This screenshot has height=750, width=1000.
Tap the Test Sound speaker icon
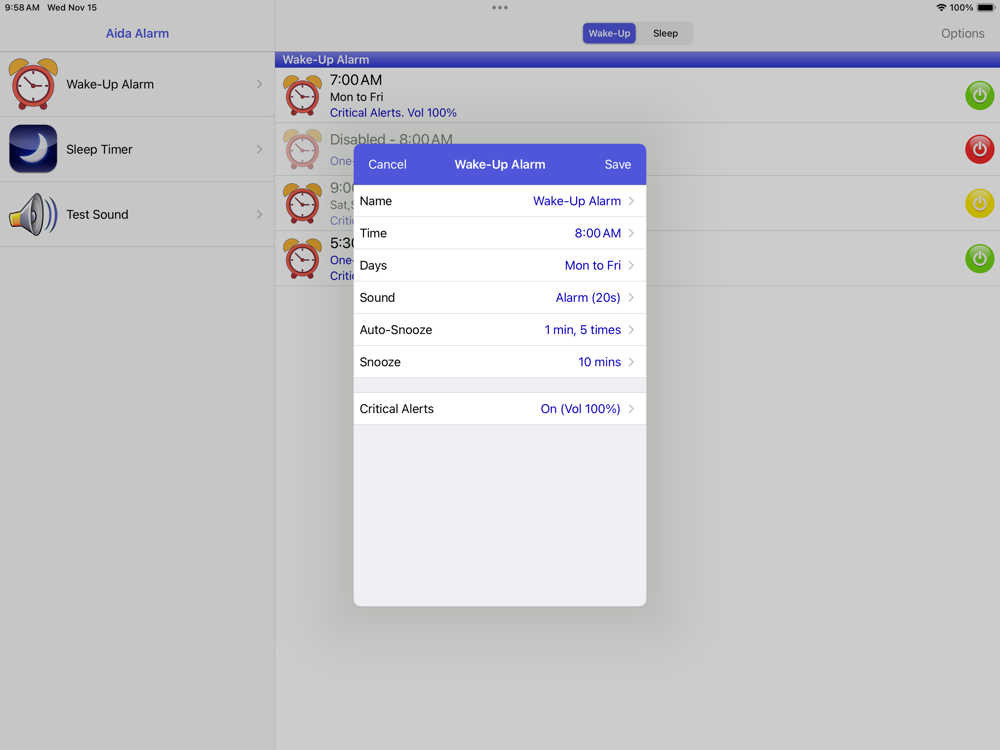[33, 214]
